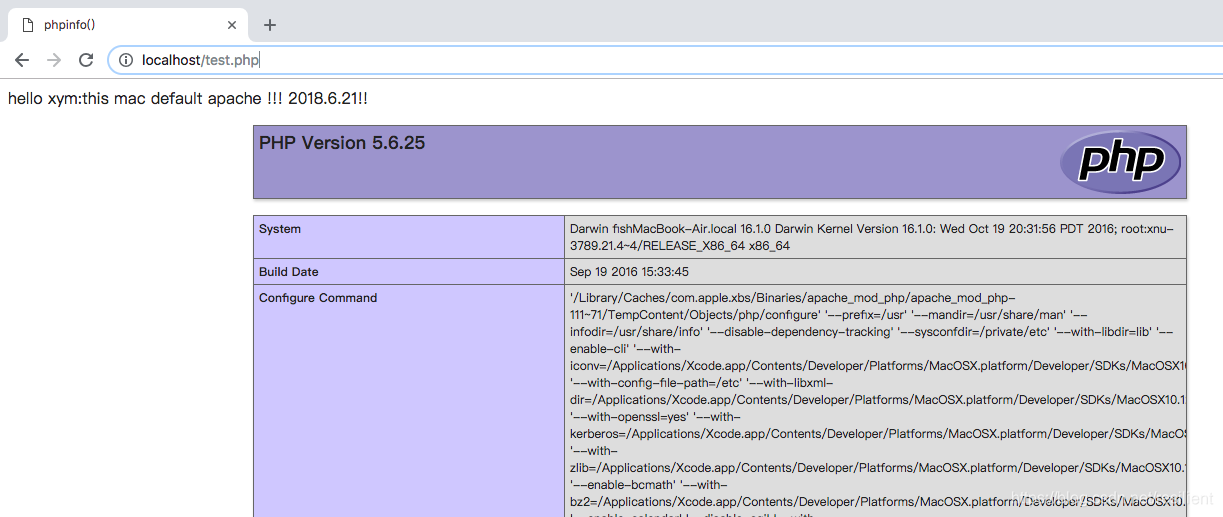Open a new tab with plus button
This screenshot has width=1223, height=517.
pos(270,25)
